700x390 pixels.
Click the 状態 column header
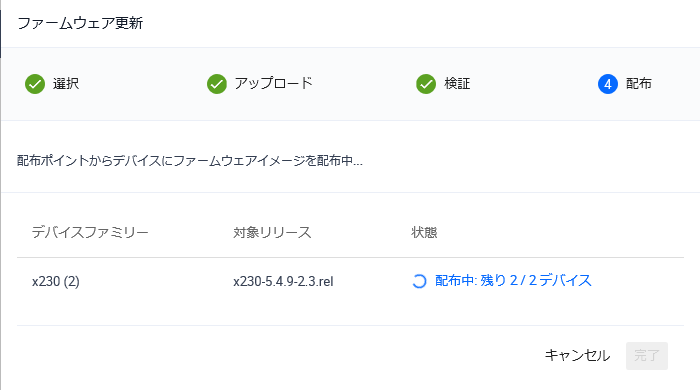click(424, 232)
